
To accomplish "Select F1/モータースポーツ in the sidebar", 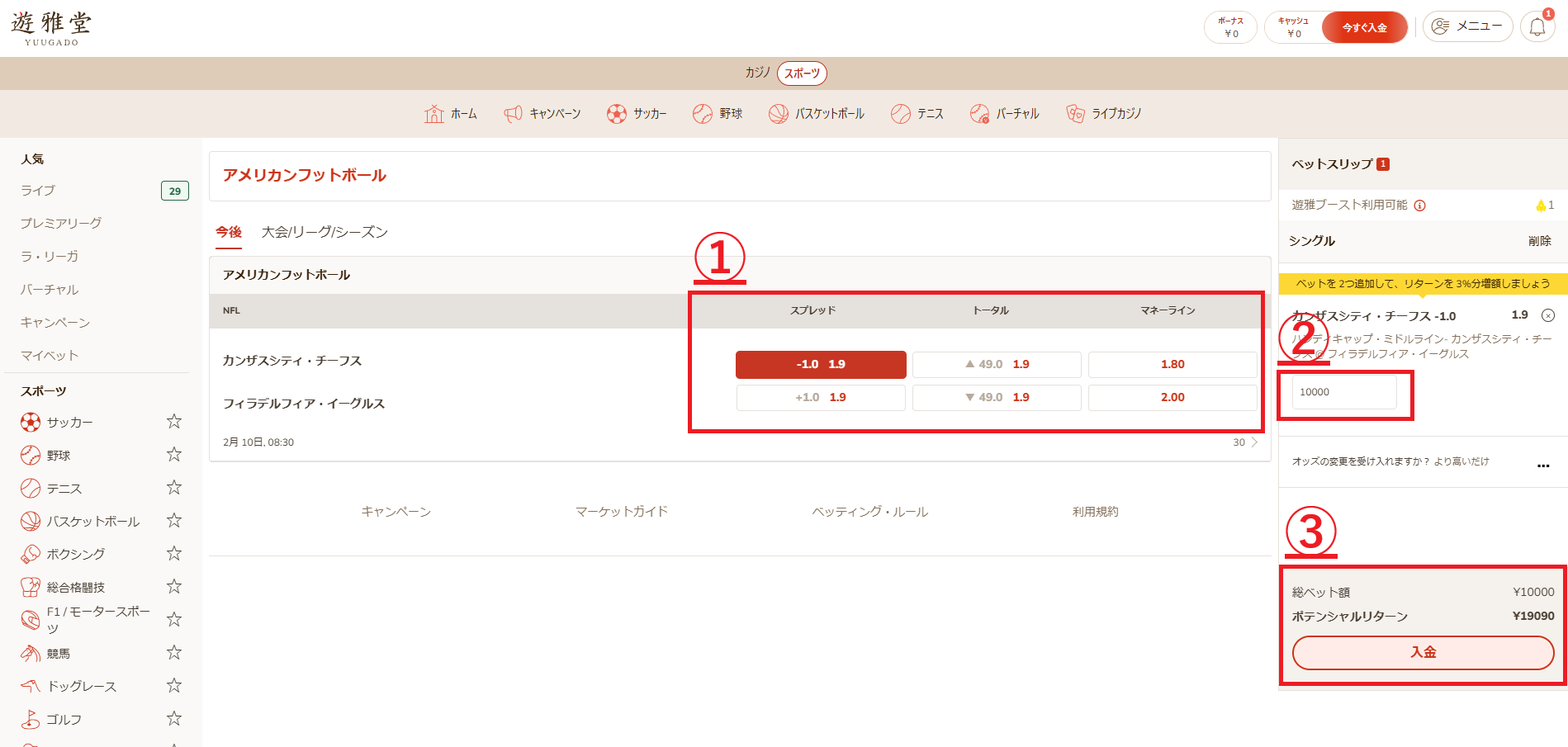I will tap(86, 620).
